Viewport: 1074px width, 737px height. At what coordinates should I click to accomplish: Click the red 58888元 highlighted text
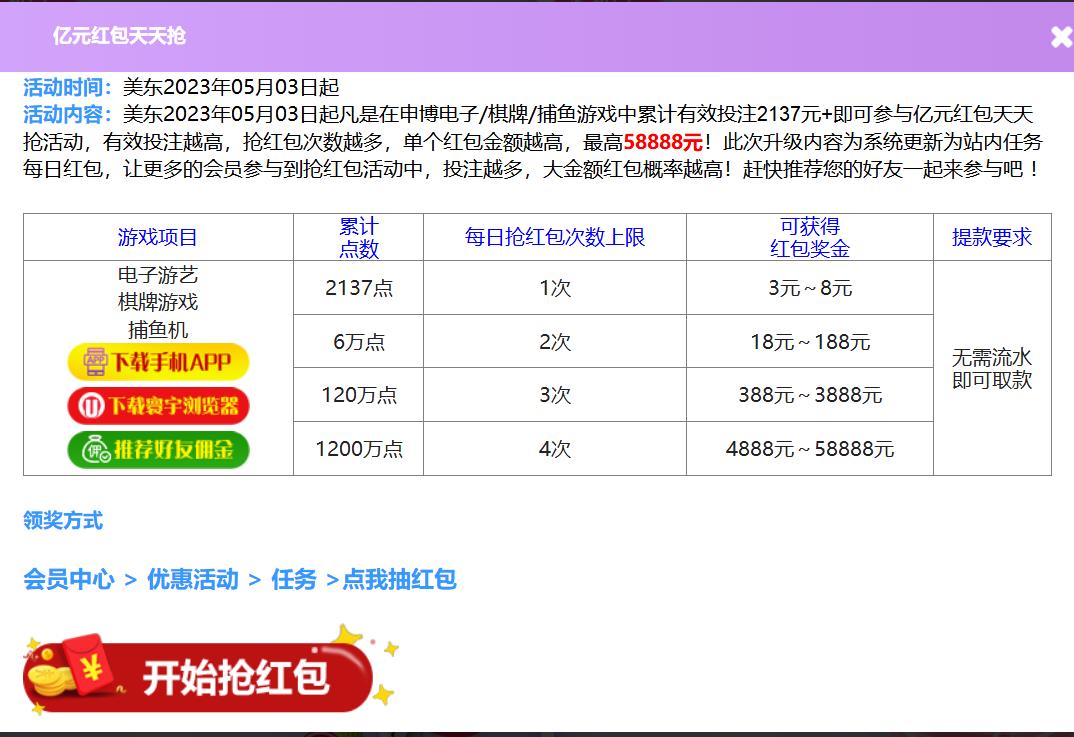click(x=663, y=141)
